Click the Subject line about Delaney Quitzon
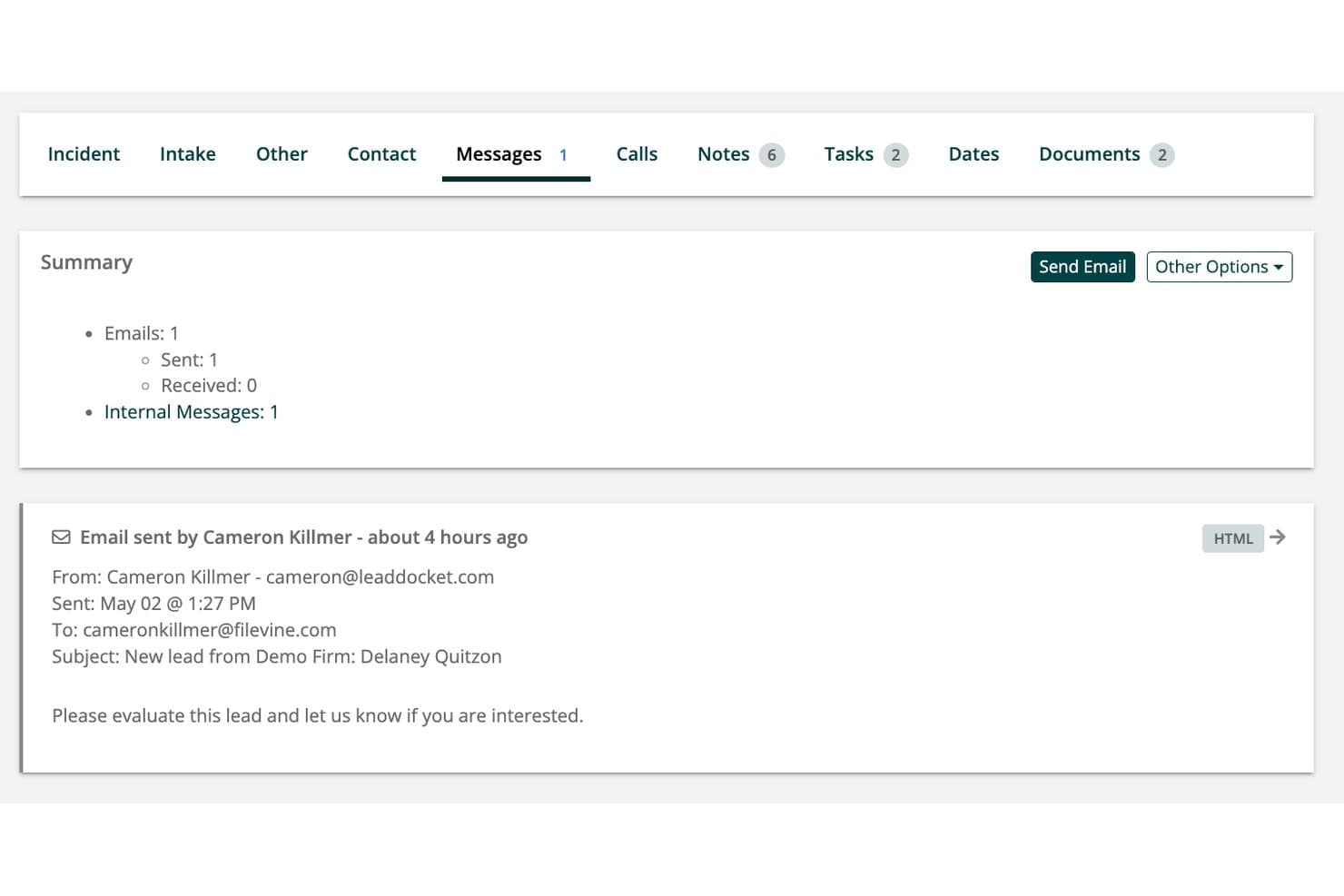1344x896 pixels. 277,656
